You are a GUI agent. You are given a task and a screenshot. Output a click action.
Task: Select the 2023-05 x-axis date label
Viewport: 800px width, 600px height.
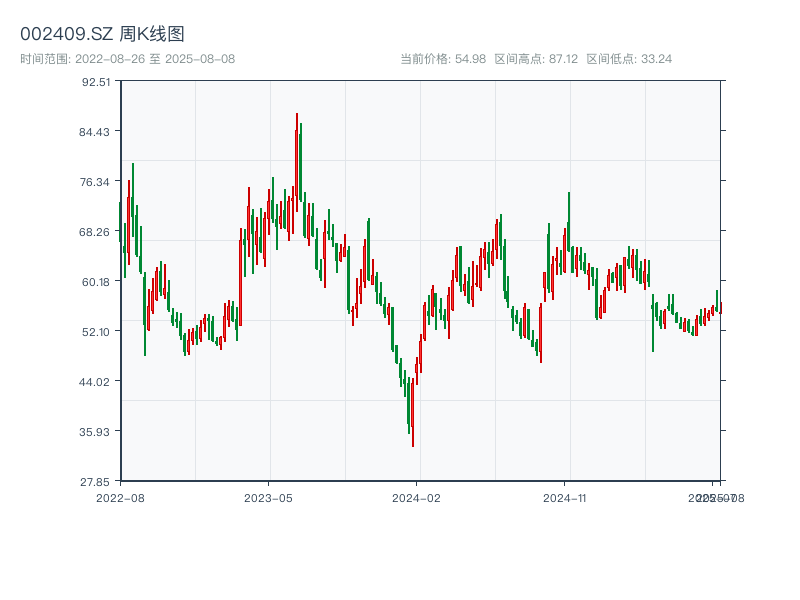click(x=268, y=497)
